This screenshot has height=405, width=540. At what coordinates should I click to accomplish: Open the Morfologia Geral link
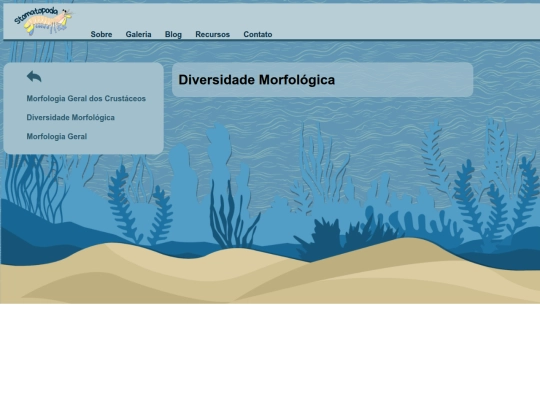pos(57,136)
